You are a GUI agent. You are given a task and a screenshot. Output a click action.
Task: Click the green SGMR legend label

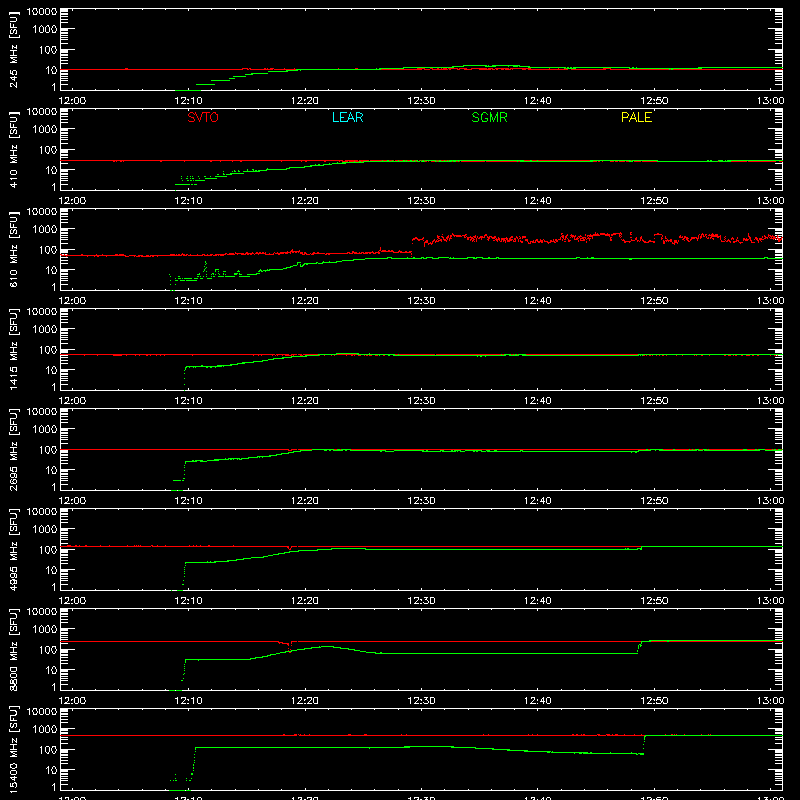coord(489,117)
